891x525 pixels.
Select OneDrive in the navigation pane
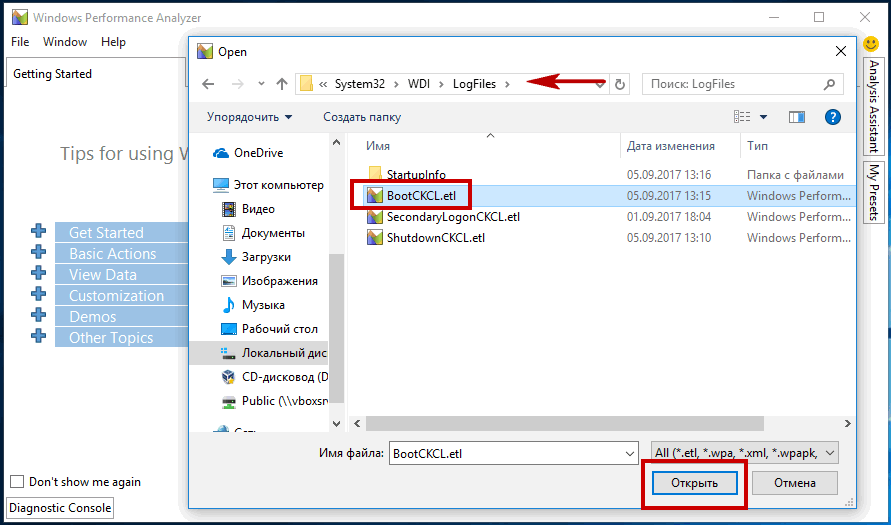[248, 153]
